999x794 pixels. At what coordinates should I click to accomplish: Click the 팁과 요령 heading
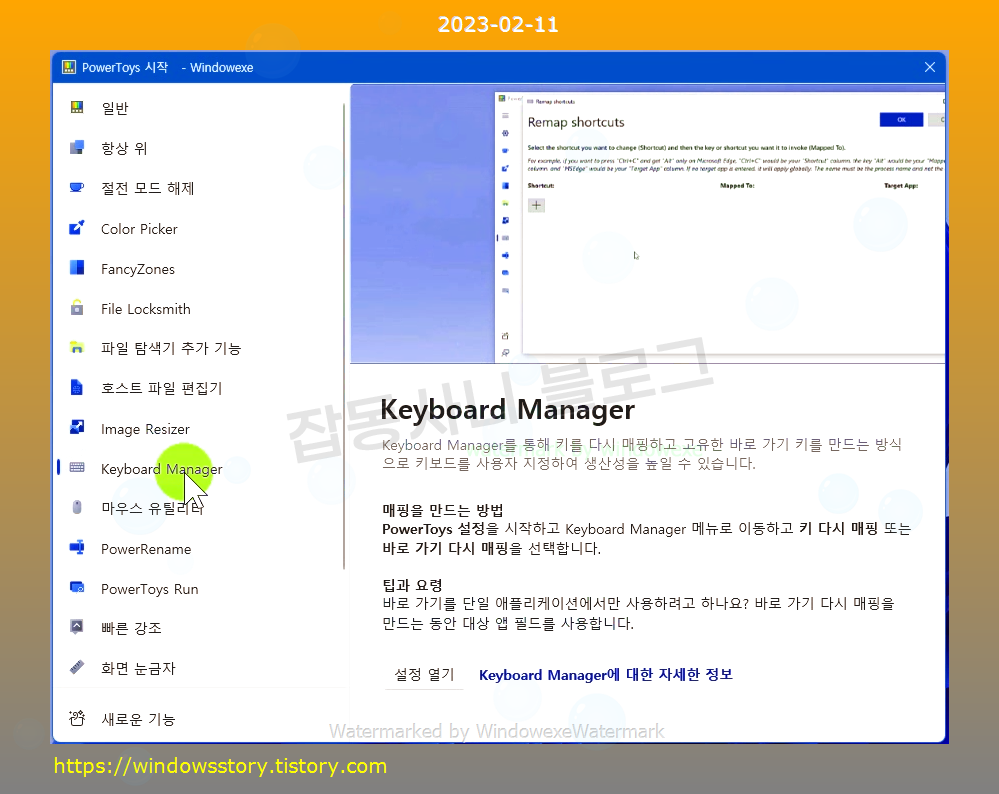click(412, 585)
